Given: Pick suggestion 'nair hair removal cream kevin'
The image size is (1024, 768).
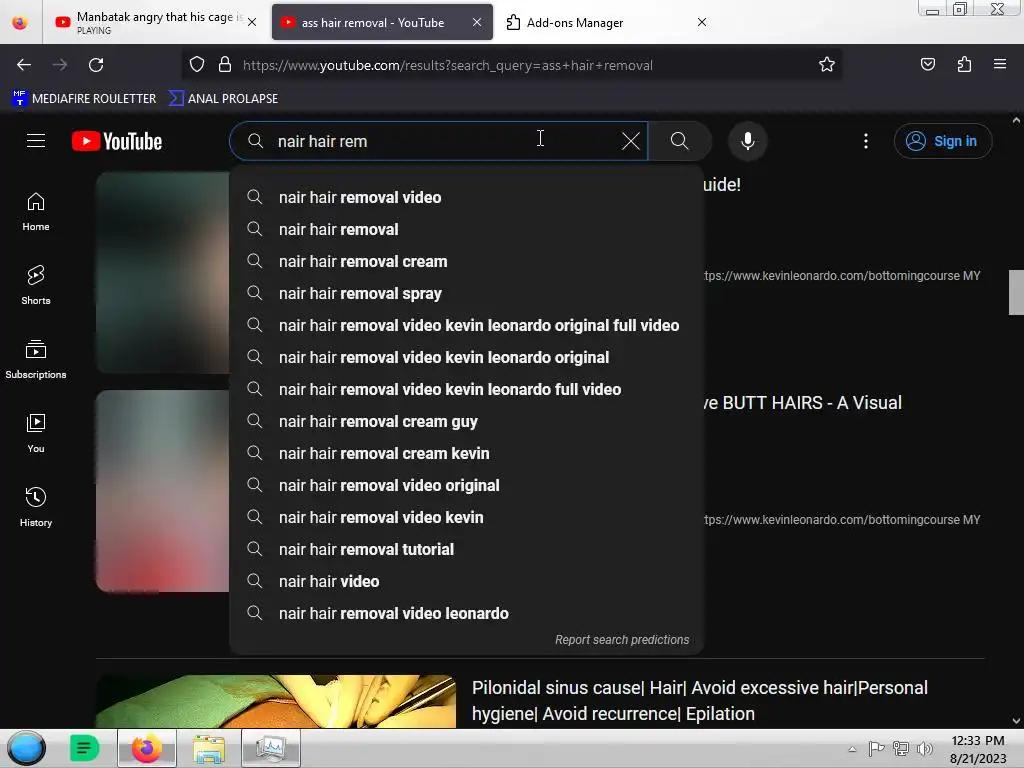Looking at the screenshot, I should (466, 453).
